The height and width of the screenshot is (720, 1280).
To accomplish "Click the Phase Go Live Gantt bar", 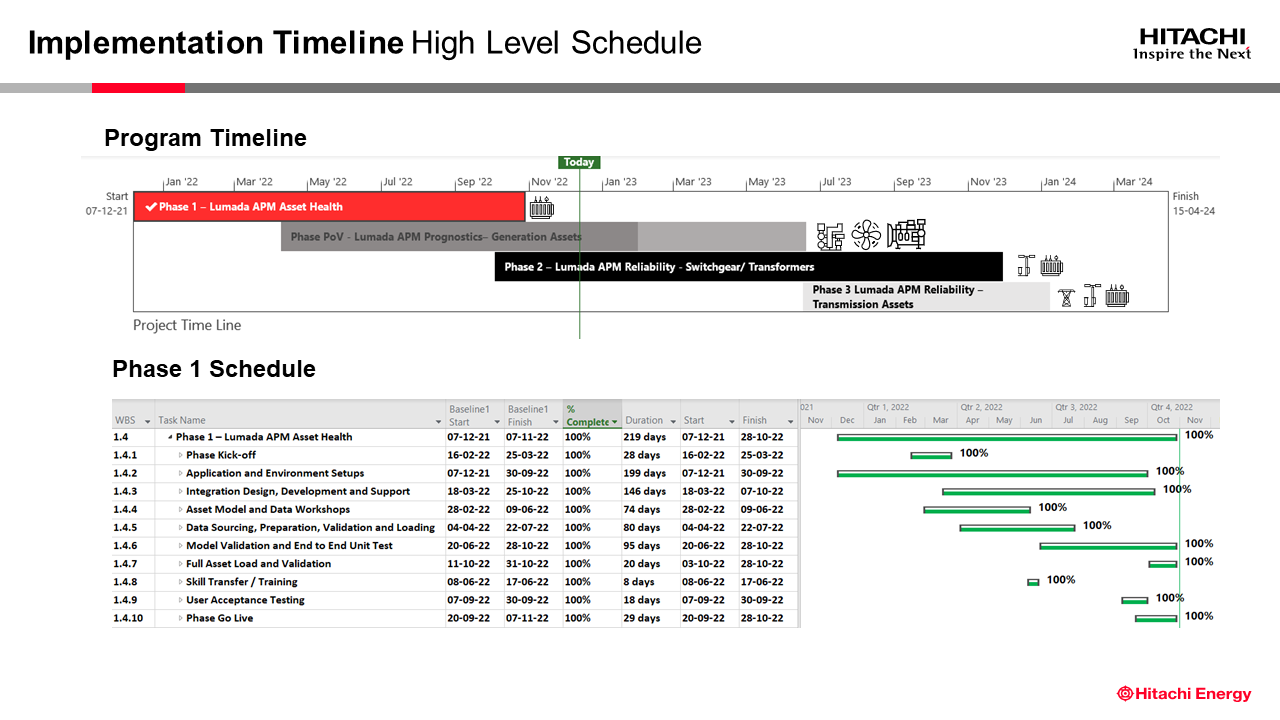I will (x=1156, y=618).
